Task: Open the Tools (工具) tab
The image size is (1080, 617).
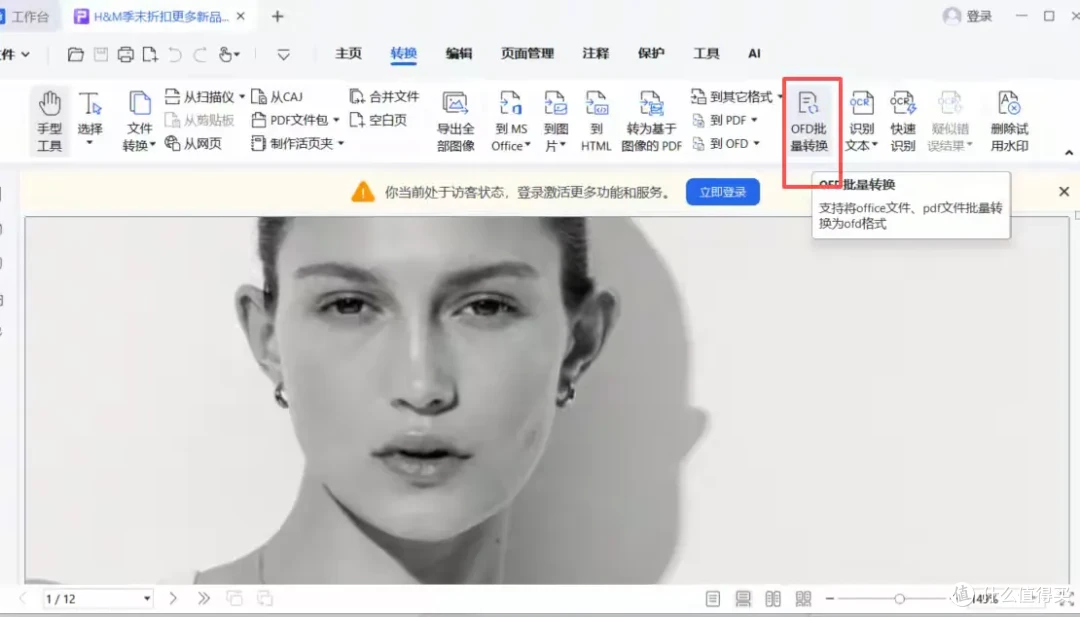Action: [706, 53]
